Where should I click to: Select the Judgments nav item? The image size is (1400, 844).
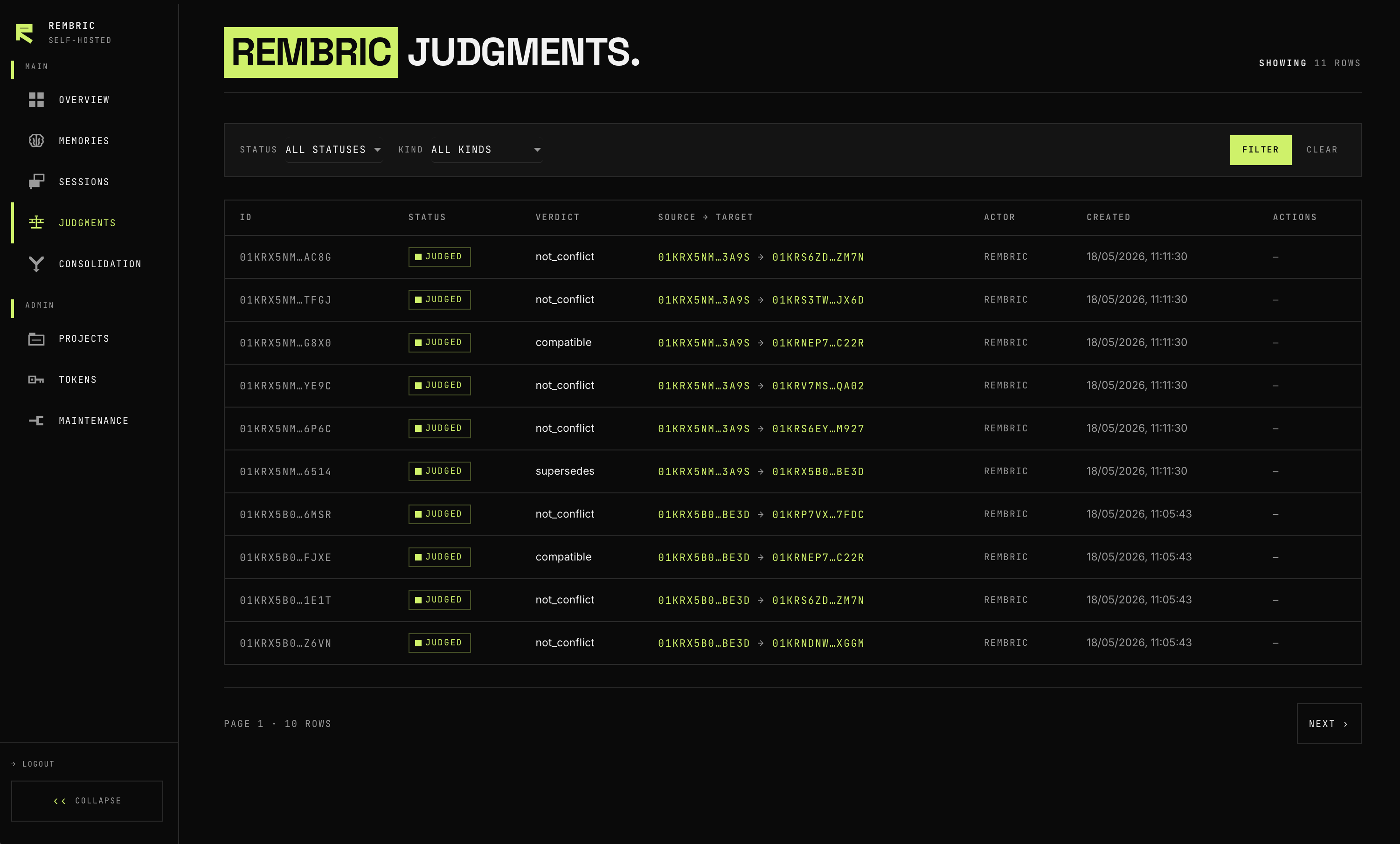(x=89, y=222)
